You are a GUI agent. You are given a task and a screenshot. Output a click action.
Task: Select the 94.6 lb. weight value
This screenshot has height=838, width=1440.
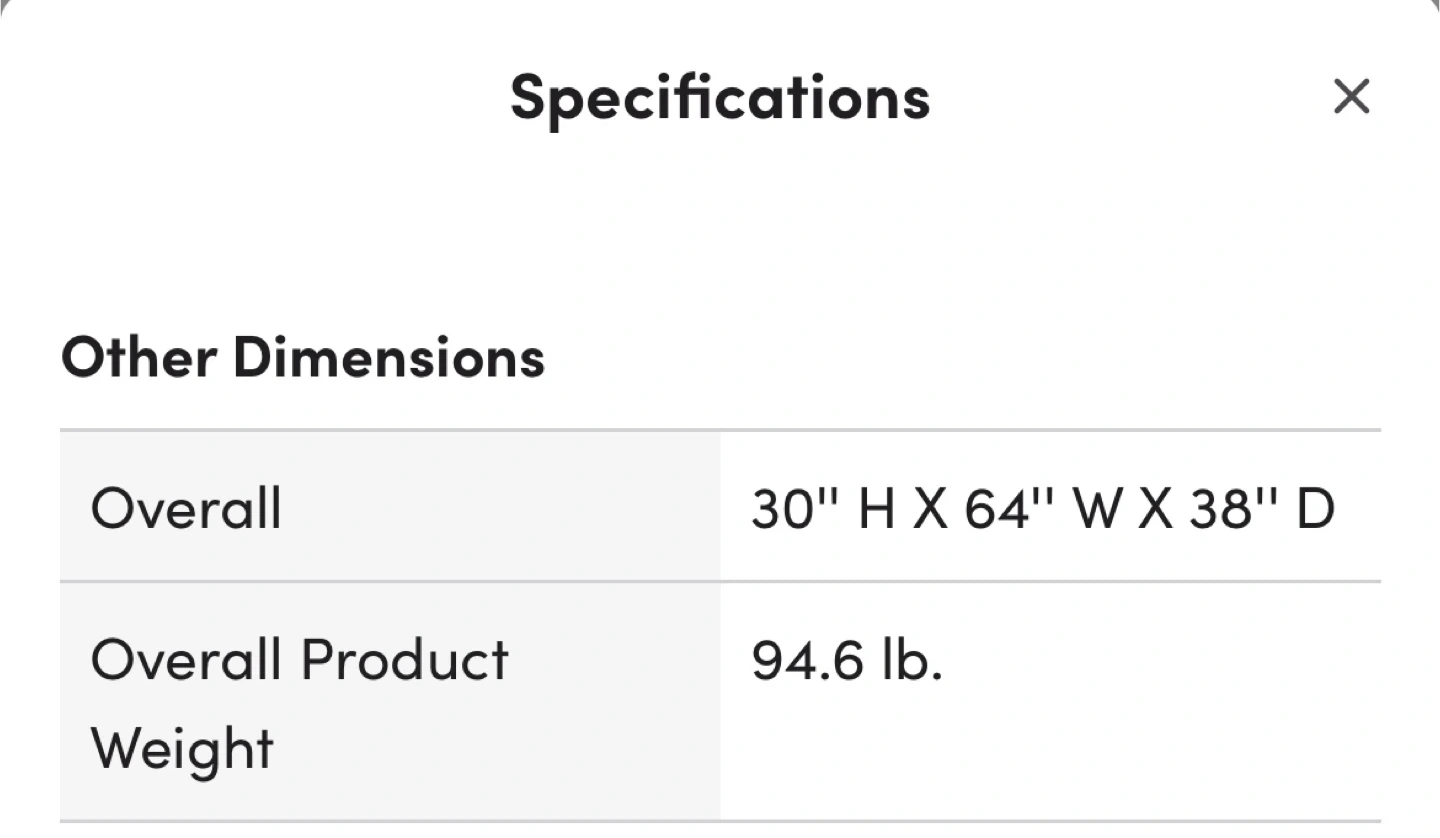pyautogui.click(x=847, y=660)
